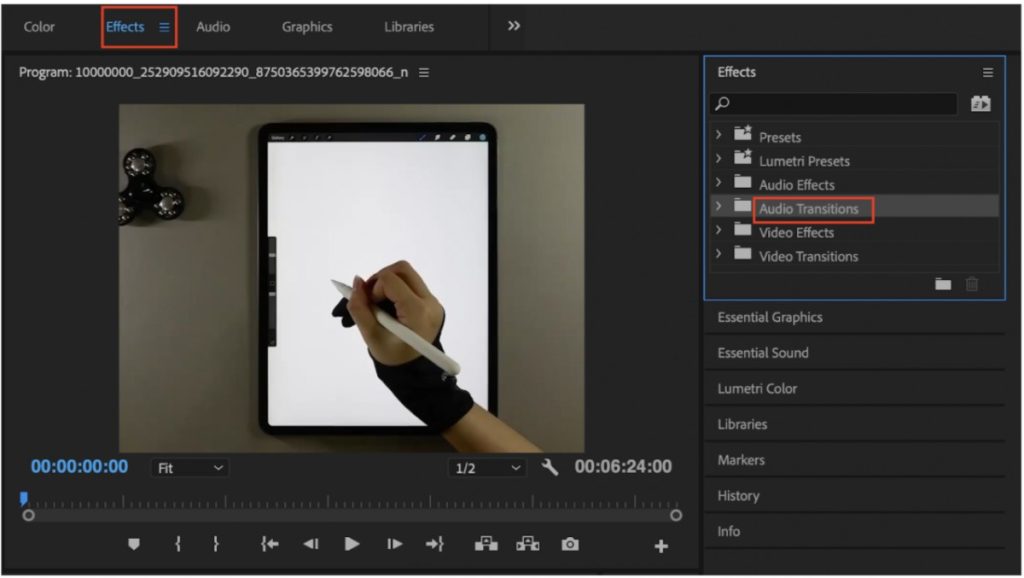Screen dimensions: 1024x578
Task: Click the New Custom Bin icon in Effects panel
Action: click(942, 284)
